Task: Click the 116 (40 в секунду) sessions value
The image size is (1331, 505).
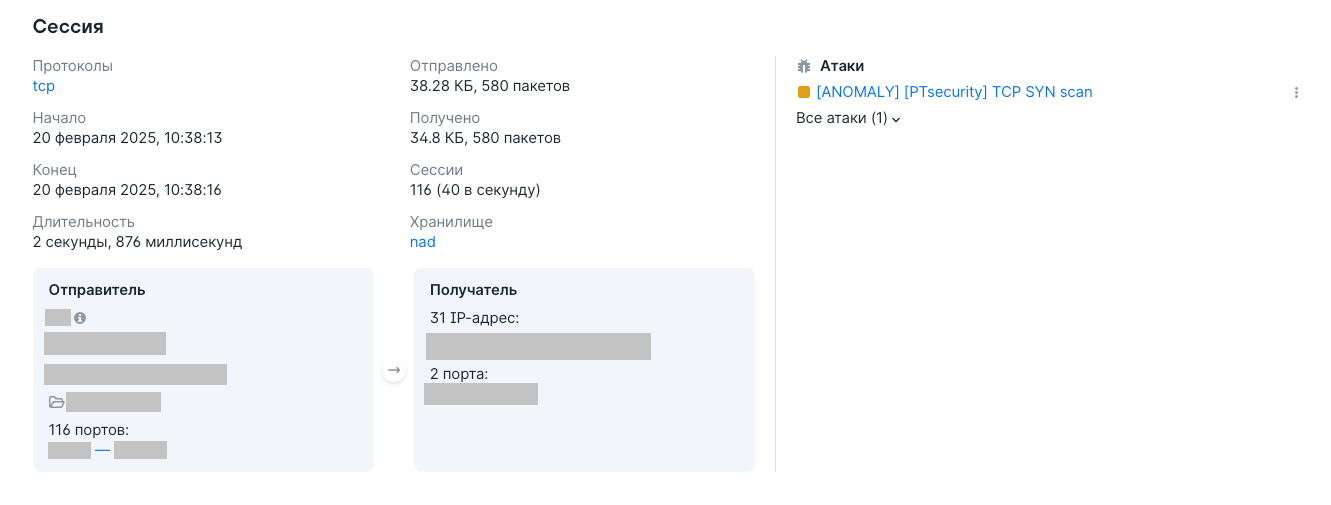Action: click(475, 190)
